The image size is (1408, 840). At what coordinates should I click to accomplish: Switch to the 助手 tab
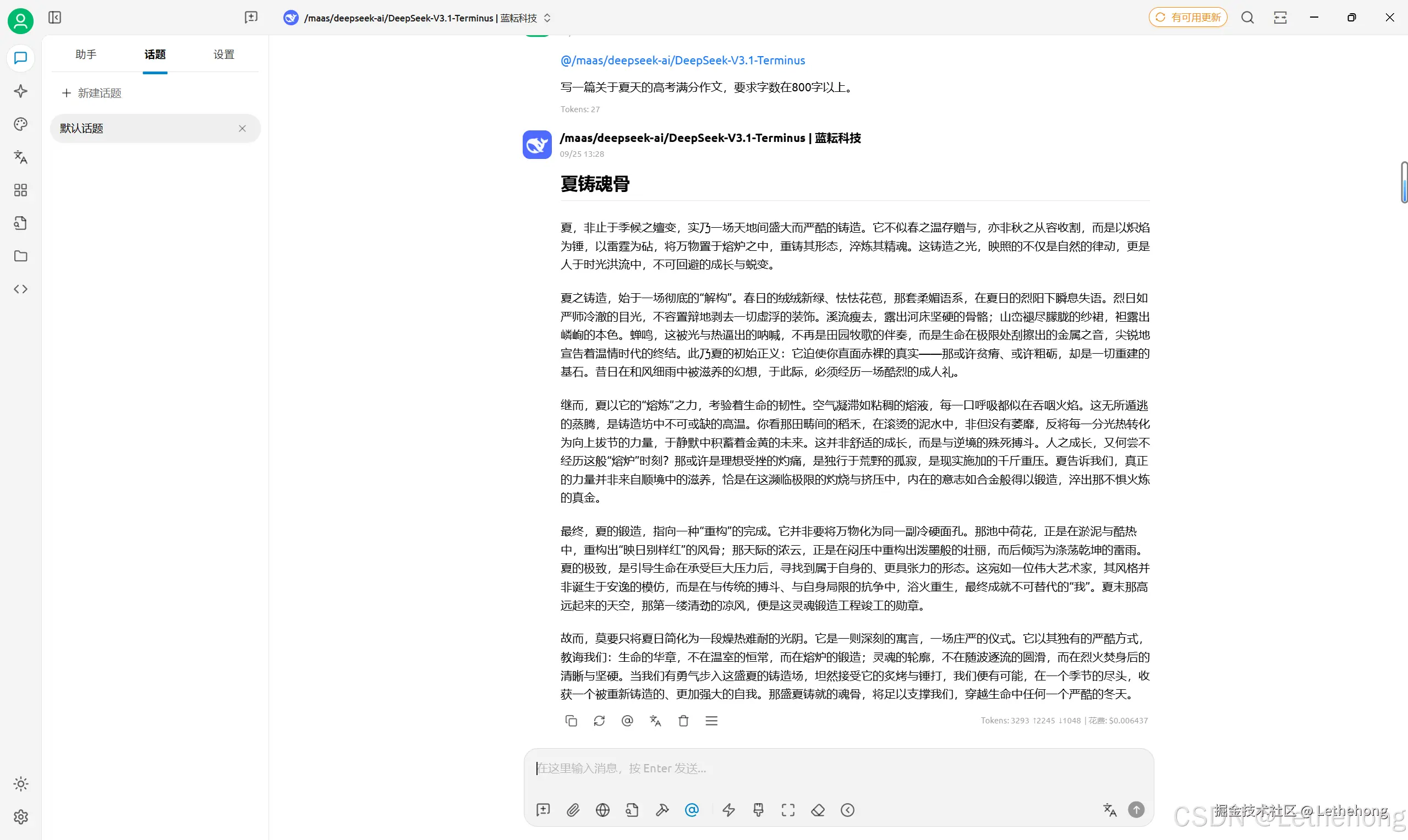[86, 54]
